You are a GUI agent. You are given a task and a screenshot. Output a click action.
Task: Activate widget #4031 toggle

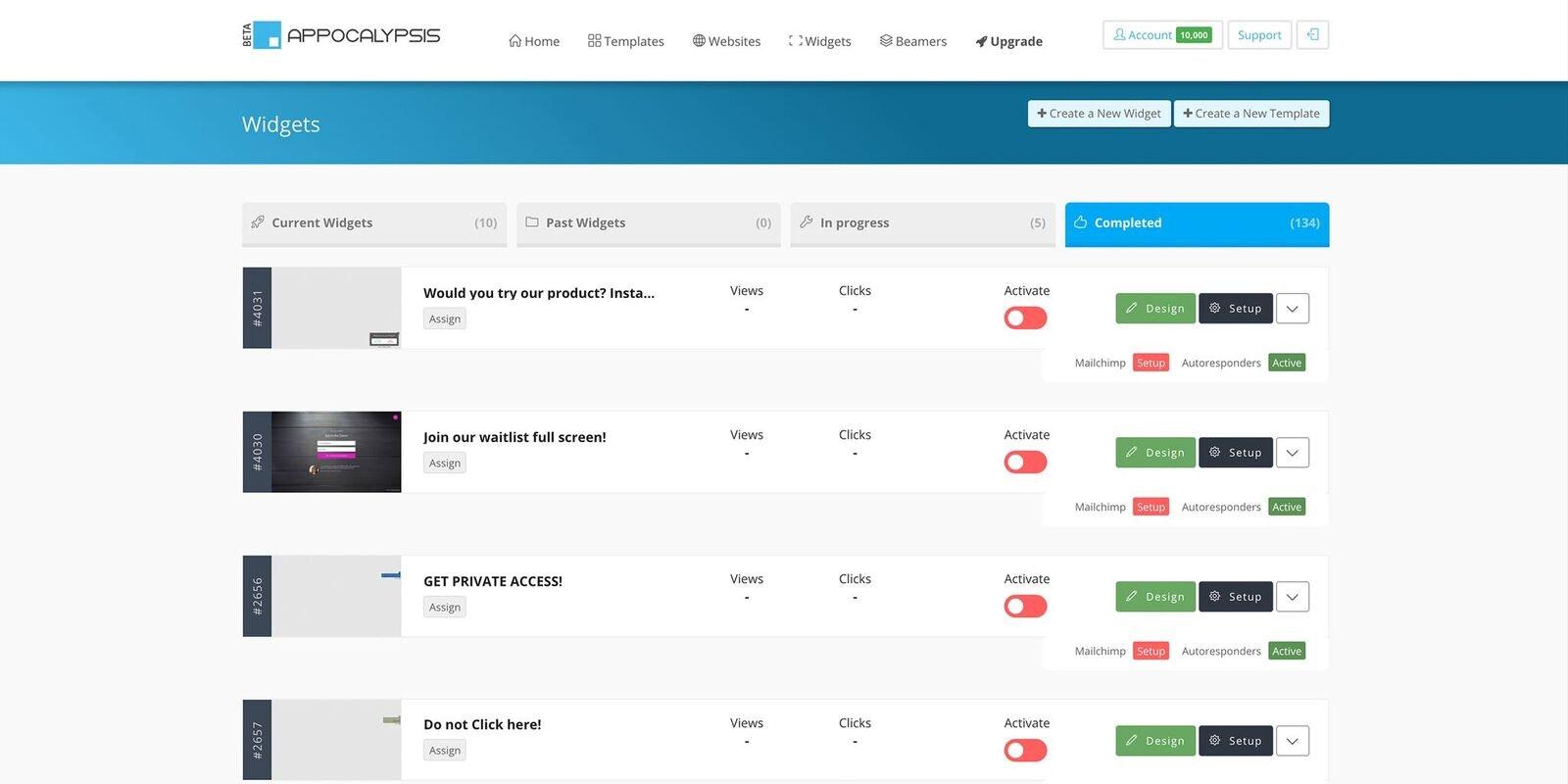coord(1025,318)
